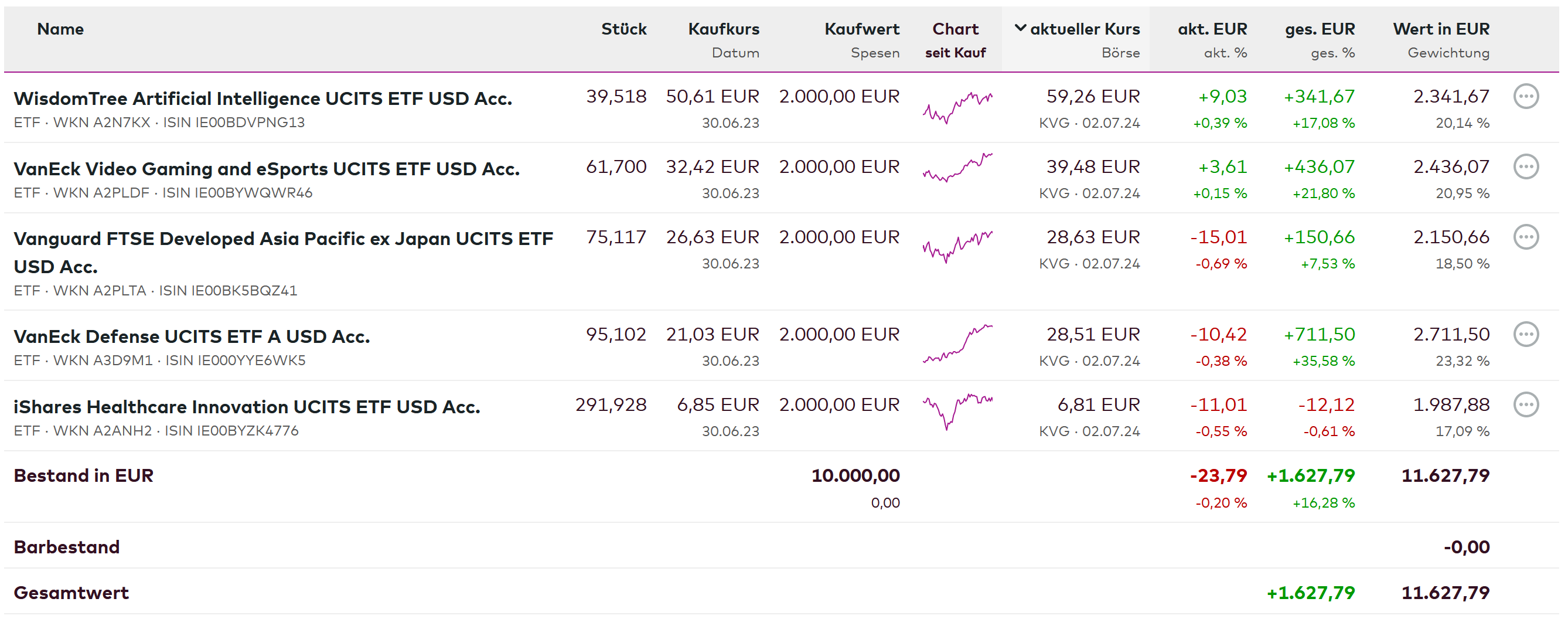Open VanEck Defense sparkline chart
Image resolution: width=1568 pixels, height=619 pixels.
[957, 345]
